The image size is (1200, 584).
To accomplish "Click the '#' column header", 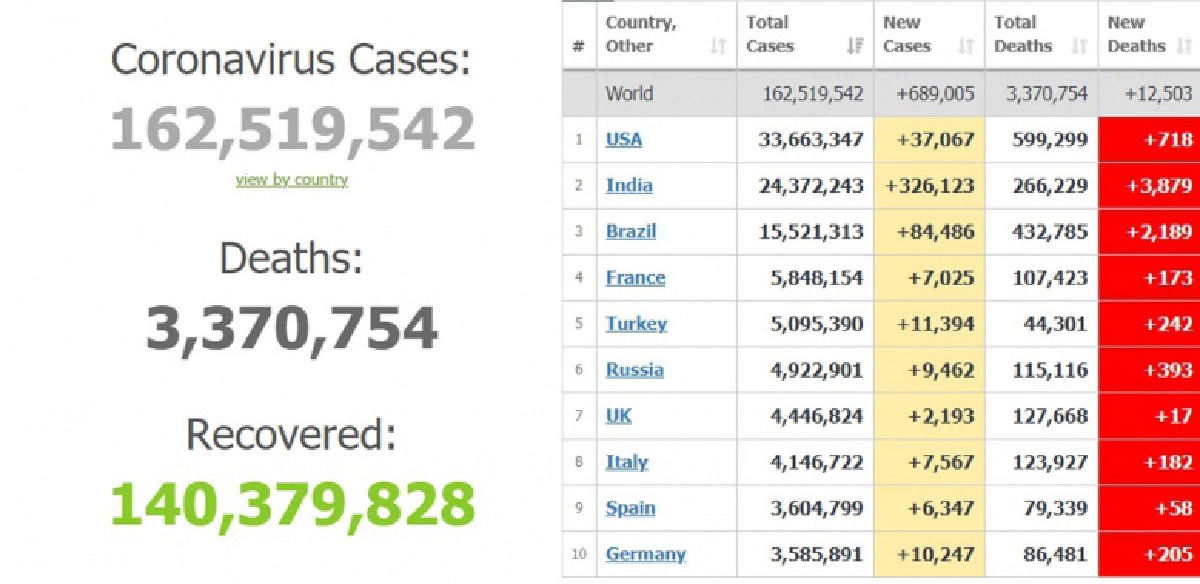I will click(x=579, y=46).
